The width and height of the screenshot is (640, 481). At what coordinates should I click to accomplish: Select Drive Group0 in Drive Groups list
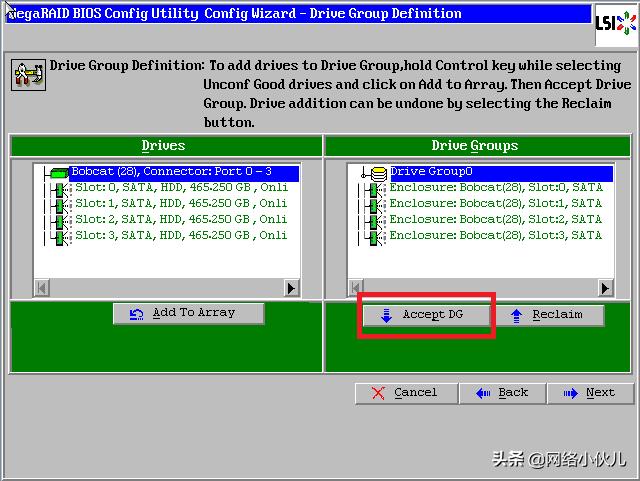430,172
